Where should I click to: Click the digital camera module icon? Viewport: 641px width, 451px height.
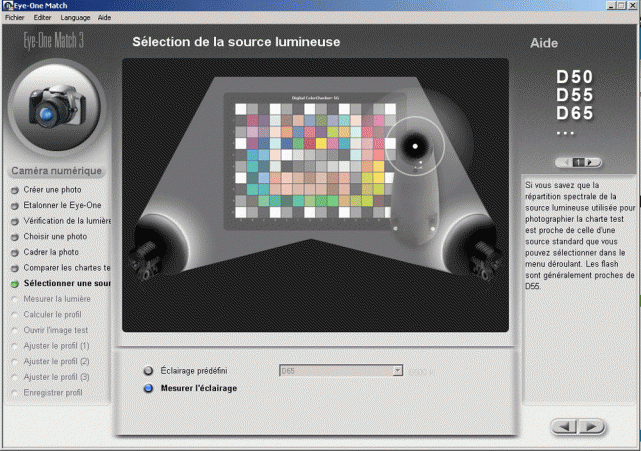[x=57, y=107]
